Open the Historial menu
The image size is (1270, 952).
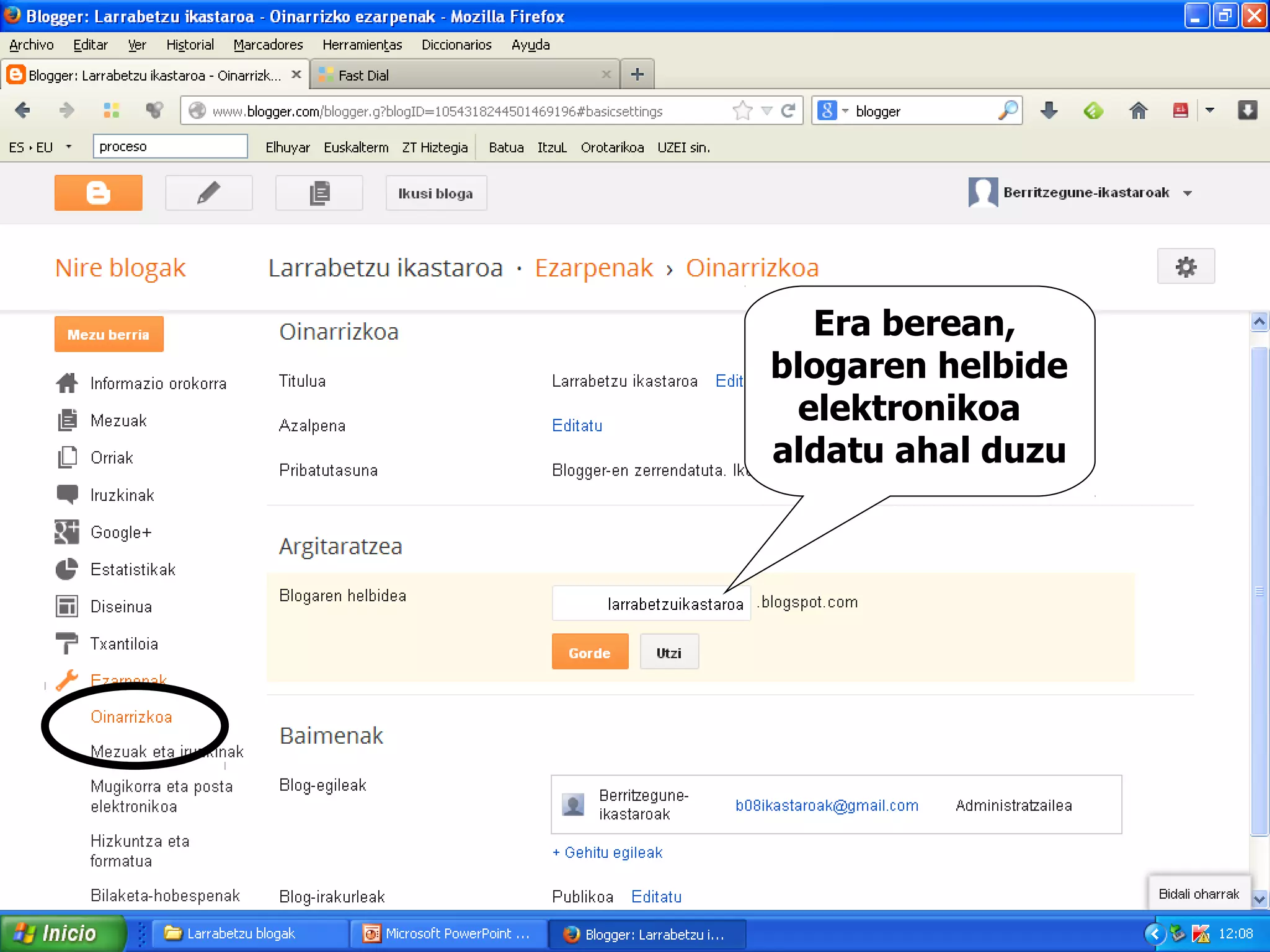tap(190, 45)
